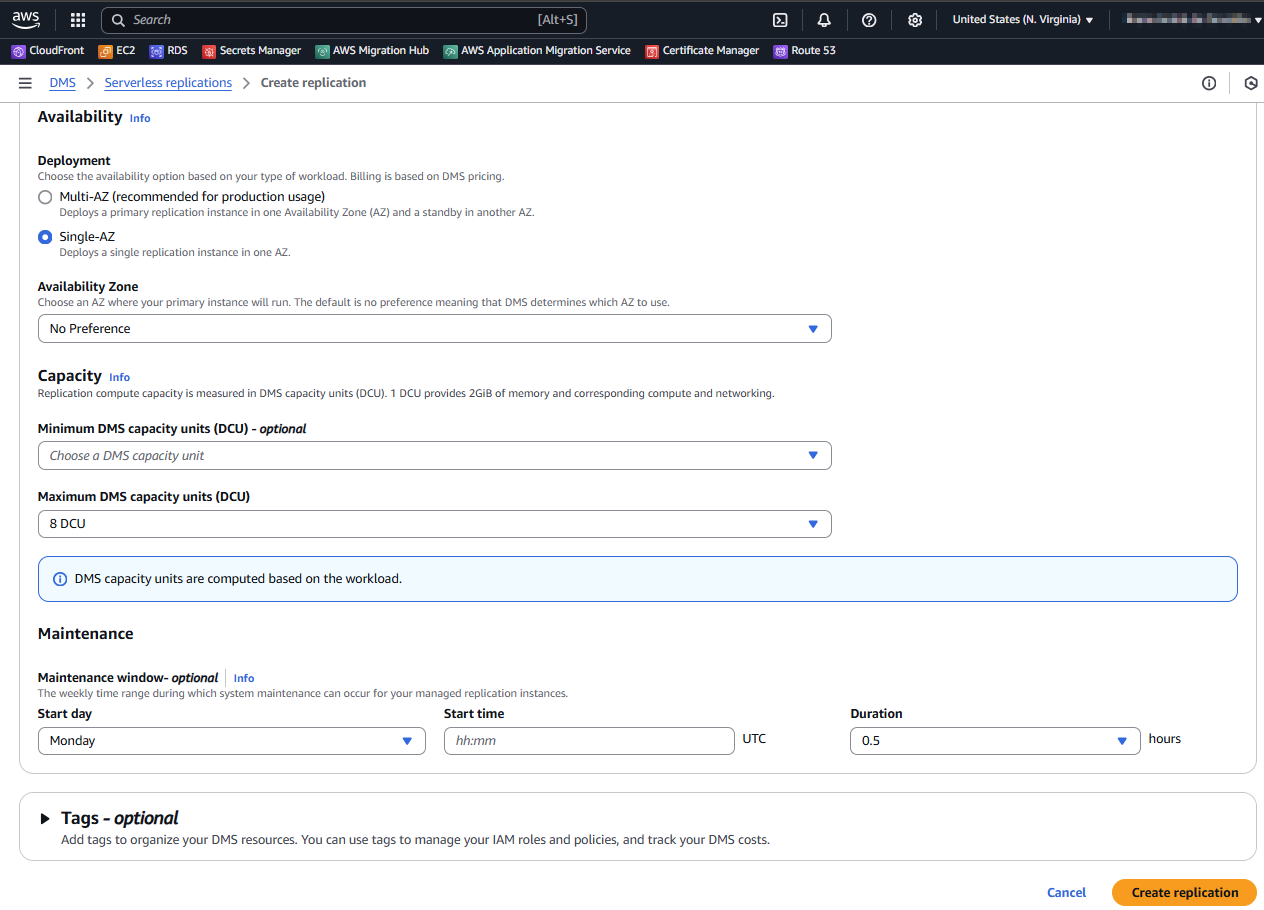The height and width of the screenshot is (910, 1264).
Task: Select the Single-AZ deployment option
Action: click(45, 237)
